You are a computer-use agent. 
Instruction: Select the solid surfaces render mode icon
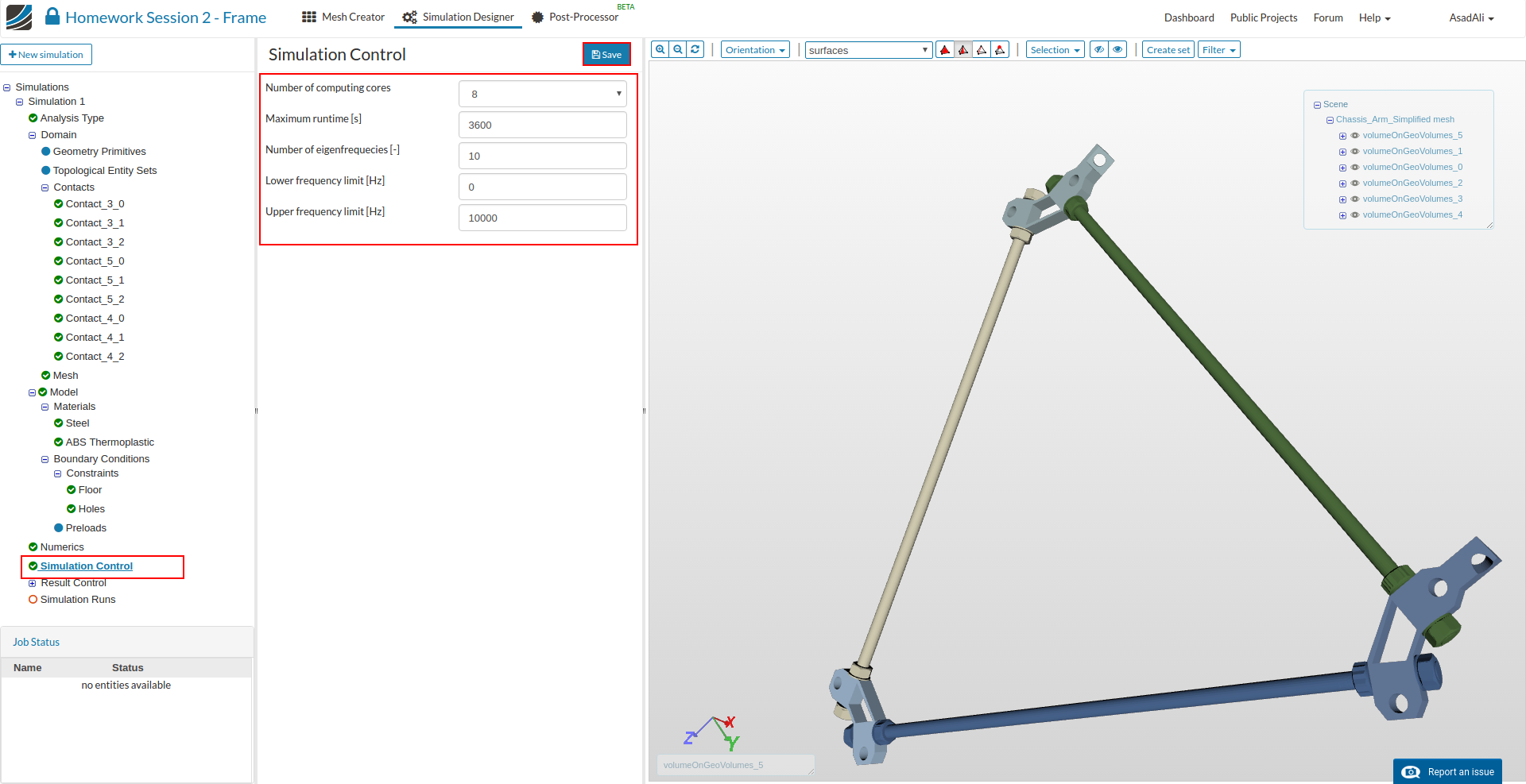945,50
